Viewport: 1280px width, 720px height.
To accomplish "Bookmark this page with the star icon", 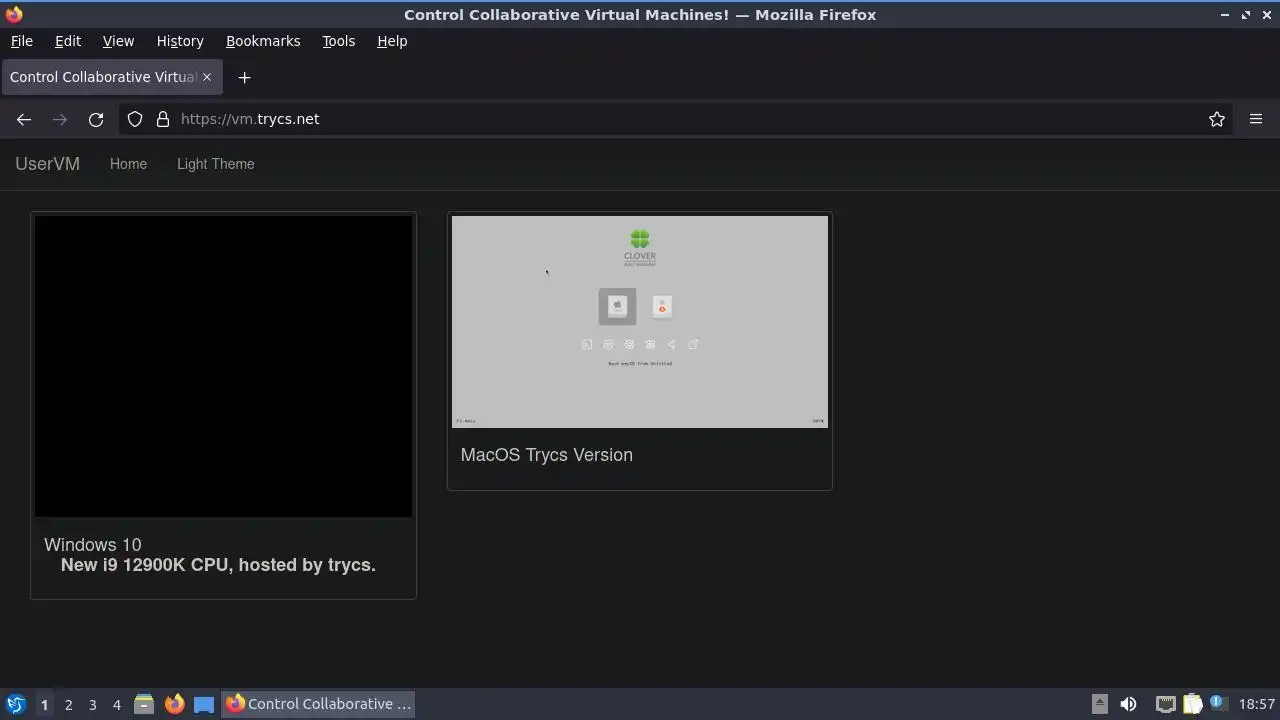I will point(1217,119).
